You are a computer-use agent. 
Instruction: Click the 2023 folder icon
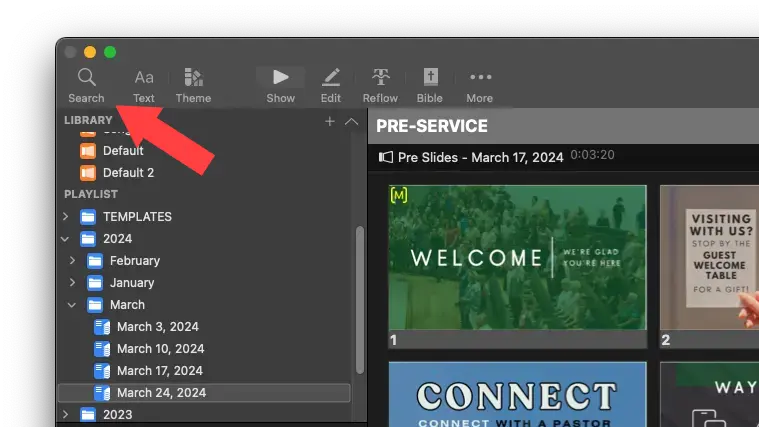[x=88, y=414]
